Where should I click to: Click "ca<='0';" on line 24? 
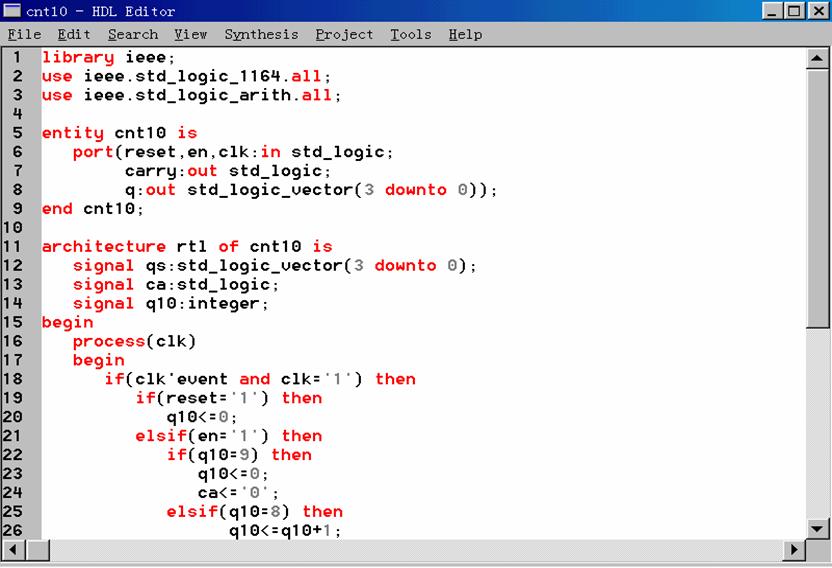239,493
